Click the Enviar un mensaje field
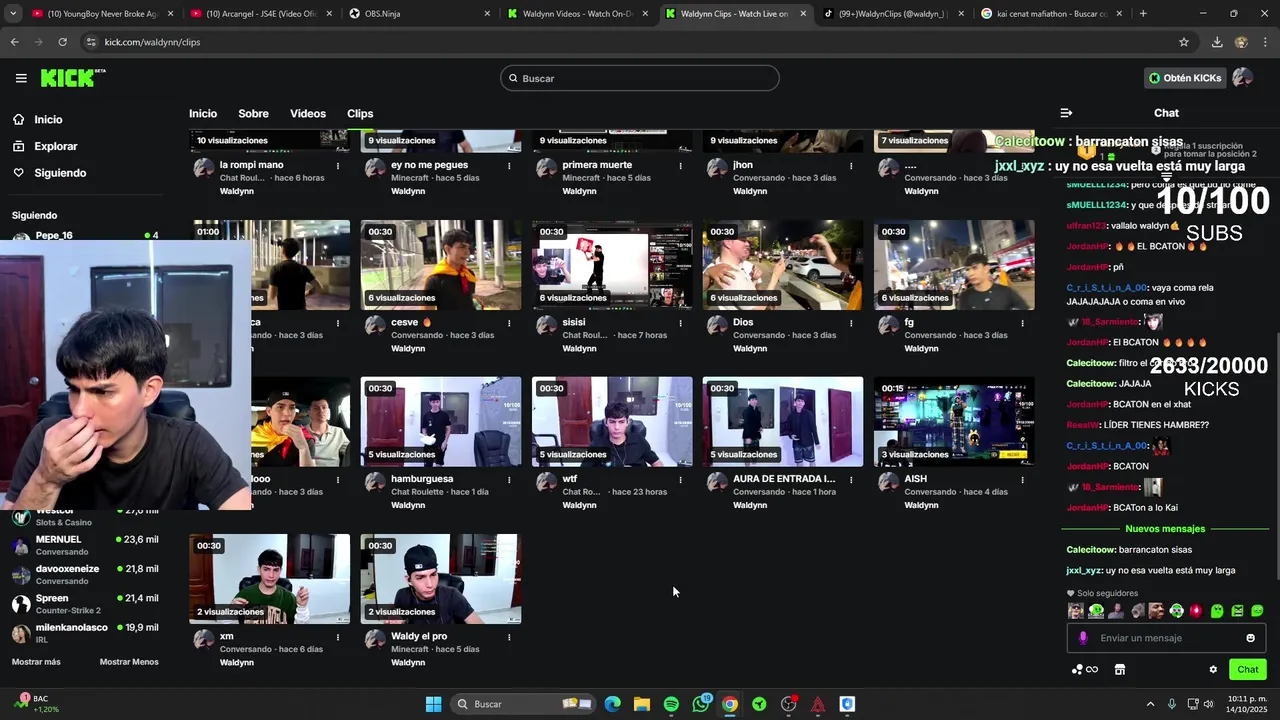 tap(1166, 638)
